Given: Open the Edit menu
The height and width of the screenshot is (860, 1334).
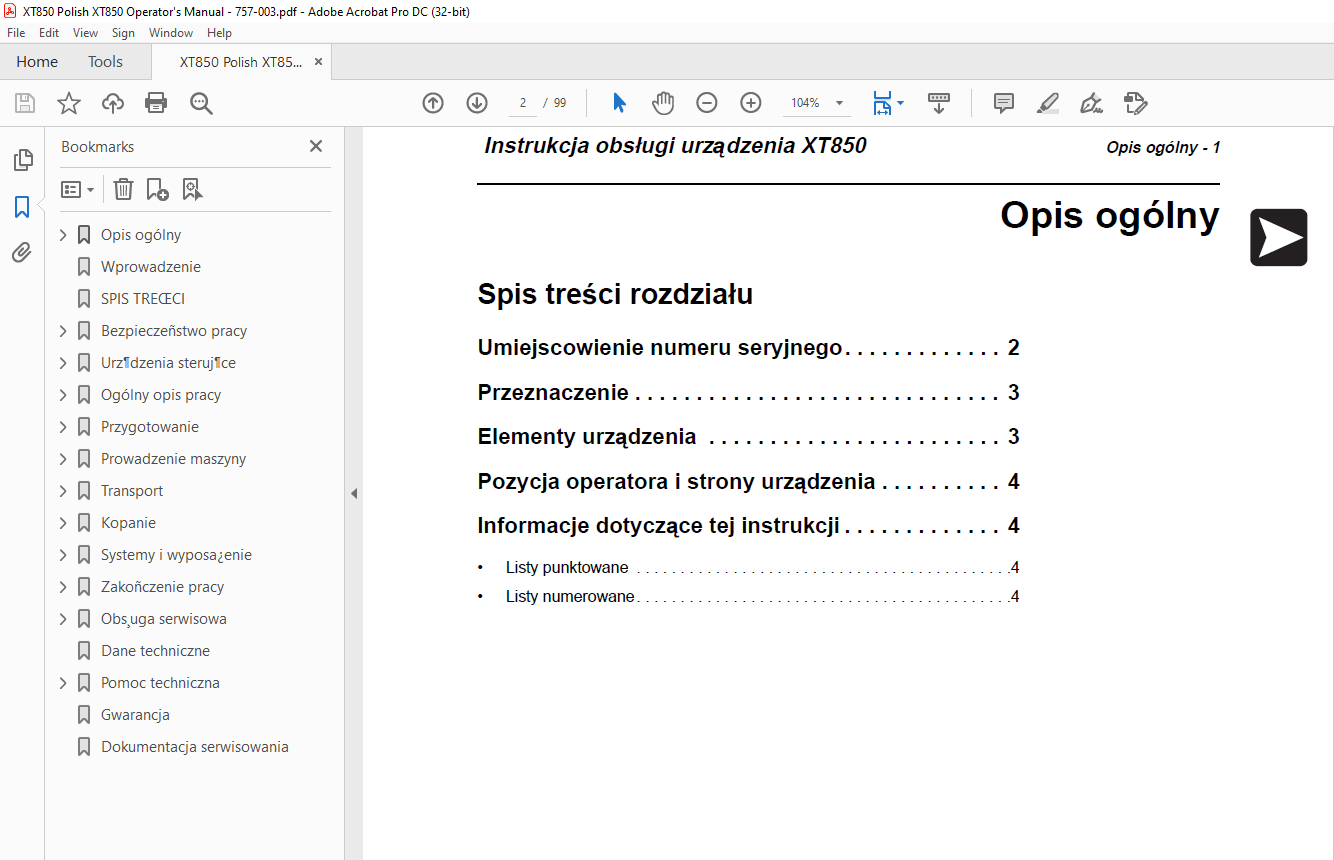Looking at the screenshot, I should [x=49, y=33].
